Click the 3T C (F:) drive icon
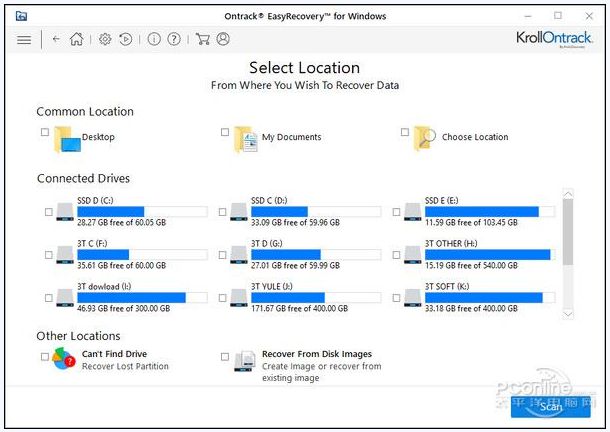 [65, 255]
